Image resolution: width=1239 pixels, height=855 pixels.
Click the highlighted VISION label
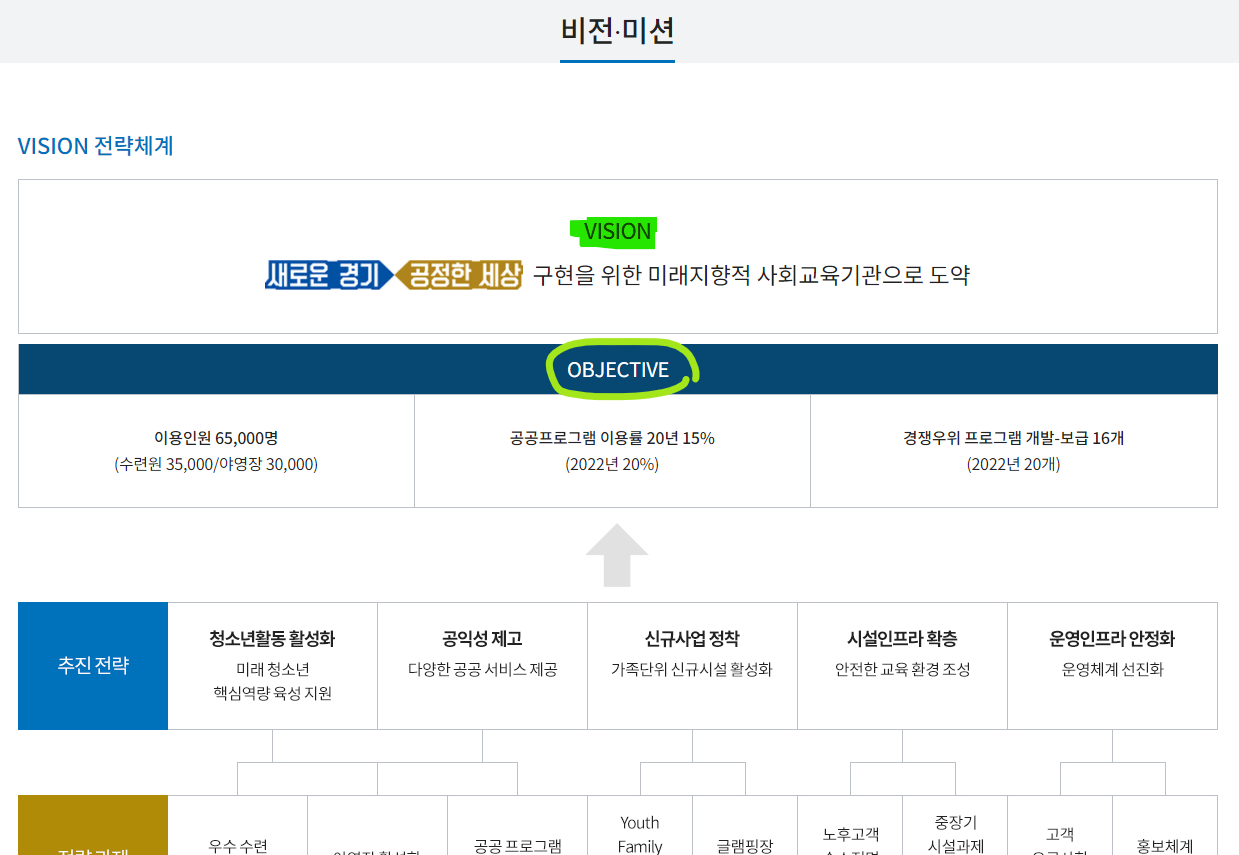pos(617,232)
